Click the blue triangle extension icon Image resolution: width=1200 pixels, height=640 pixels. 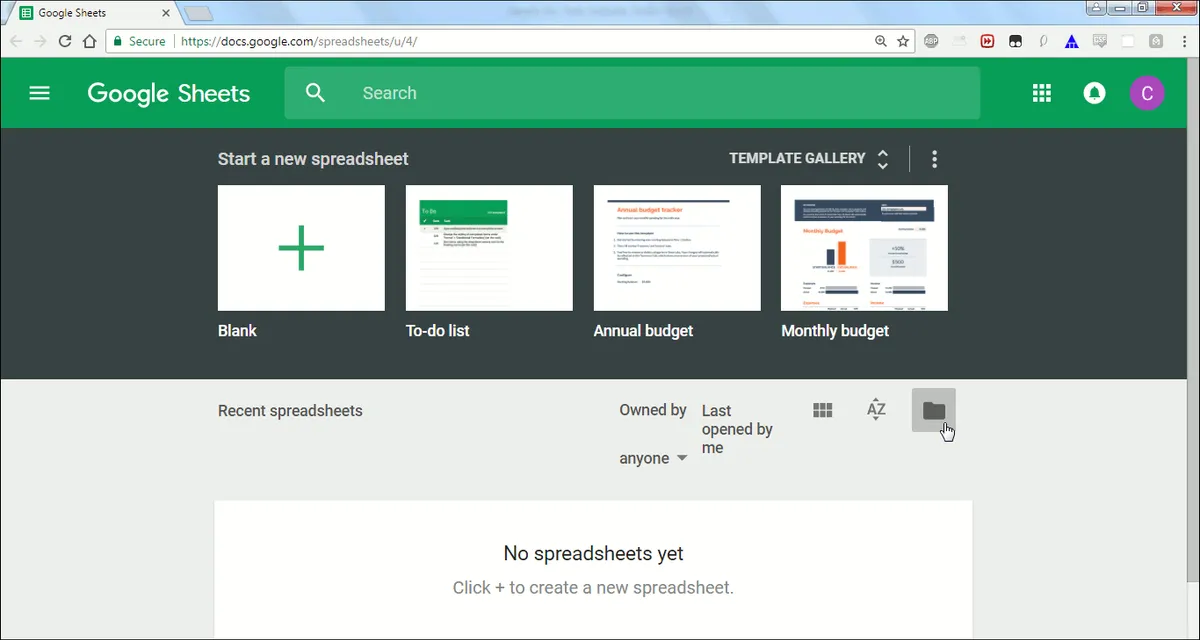[x=1071, y=41]
